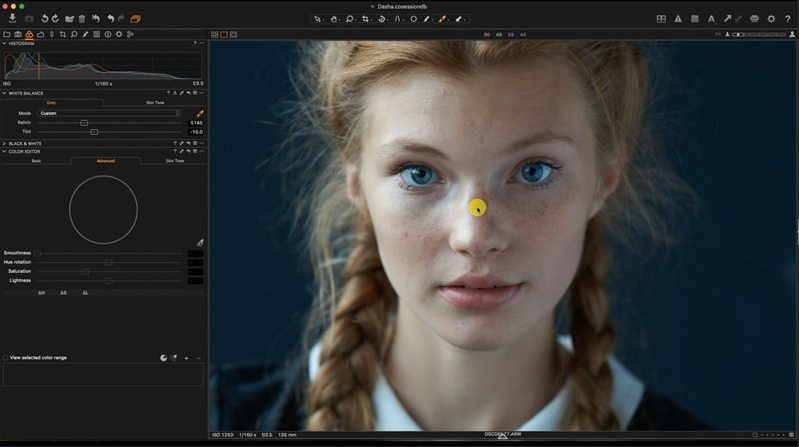
Task: Click the Capture camera icon
Action: click(x=29, y=18)
